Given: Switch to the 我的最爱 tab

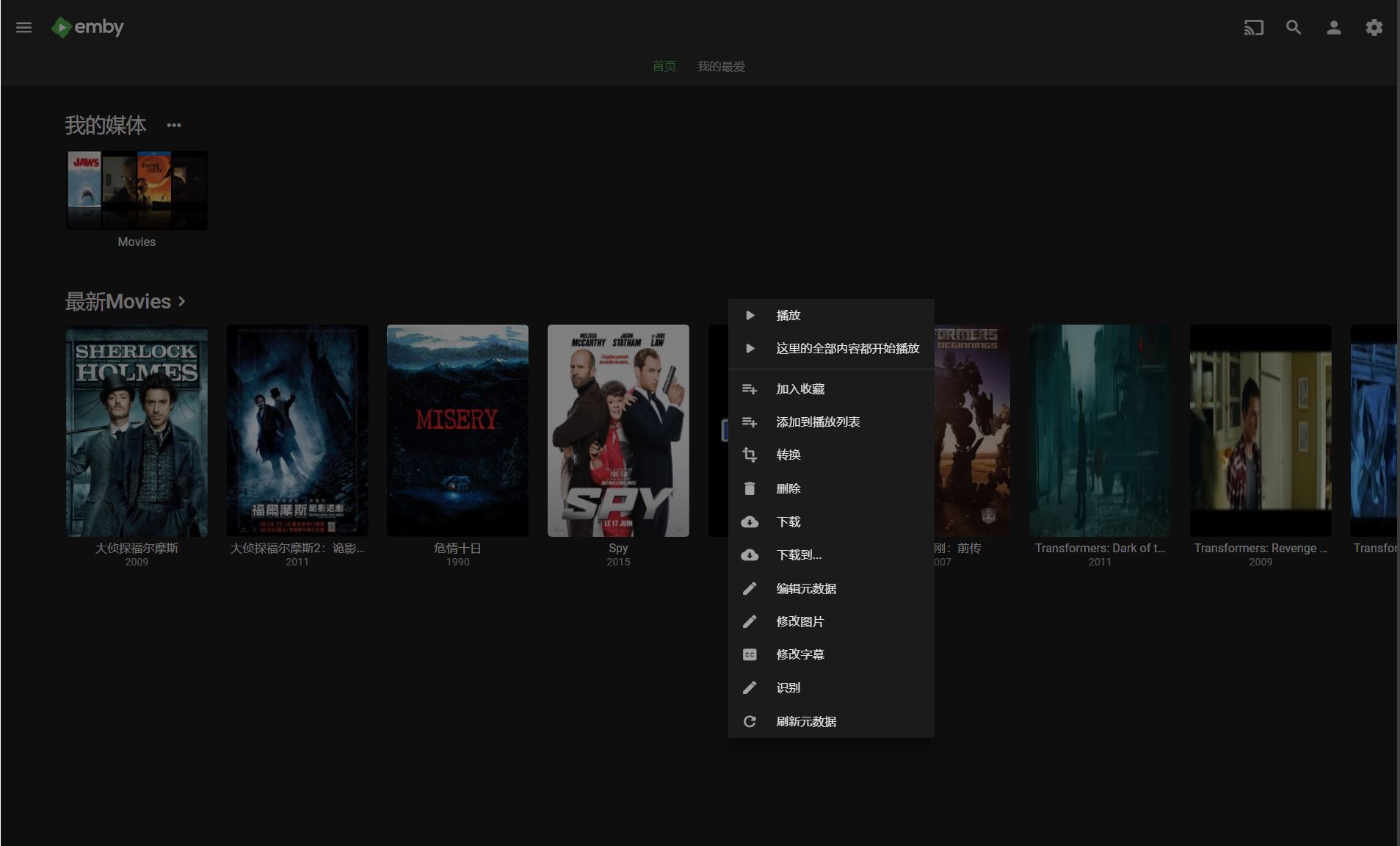Looking at the screenshot, I should tap(720, 66).
